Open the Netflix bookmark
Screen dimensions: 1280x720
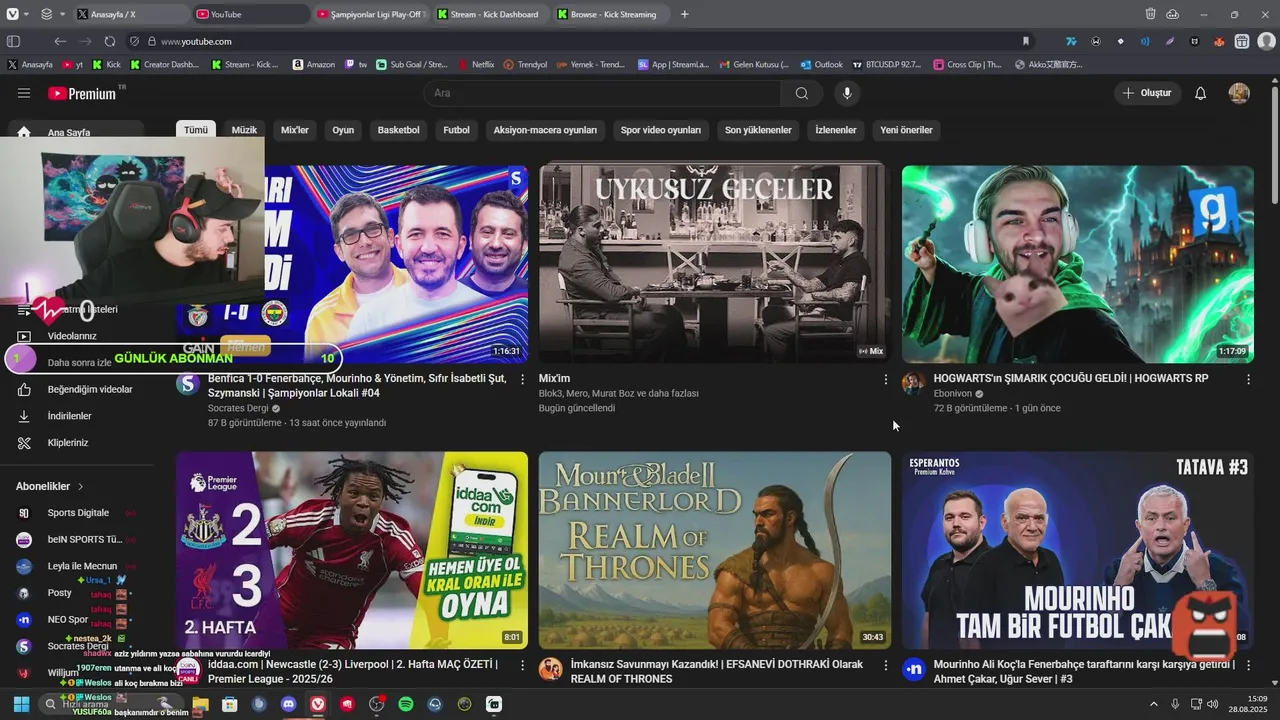(476, 64)
